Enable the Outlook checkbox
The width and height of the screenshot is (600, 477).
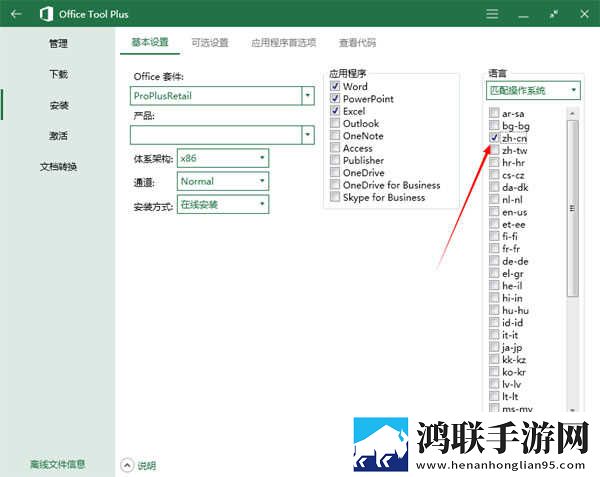click(x=335, y=123)
